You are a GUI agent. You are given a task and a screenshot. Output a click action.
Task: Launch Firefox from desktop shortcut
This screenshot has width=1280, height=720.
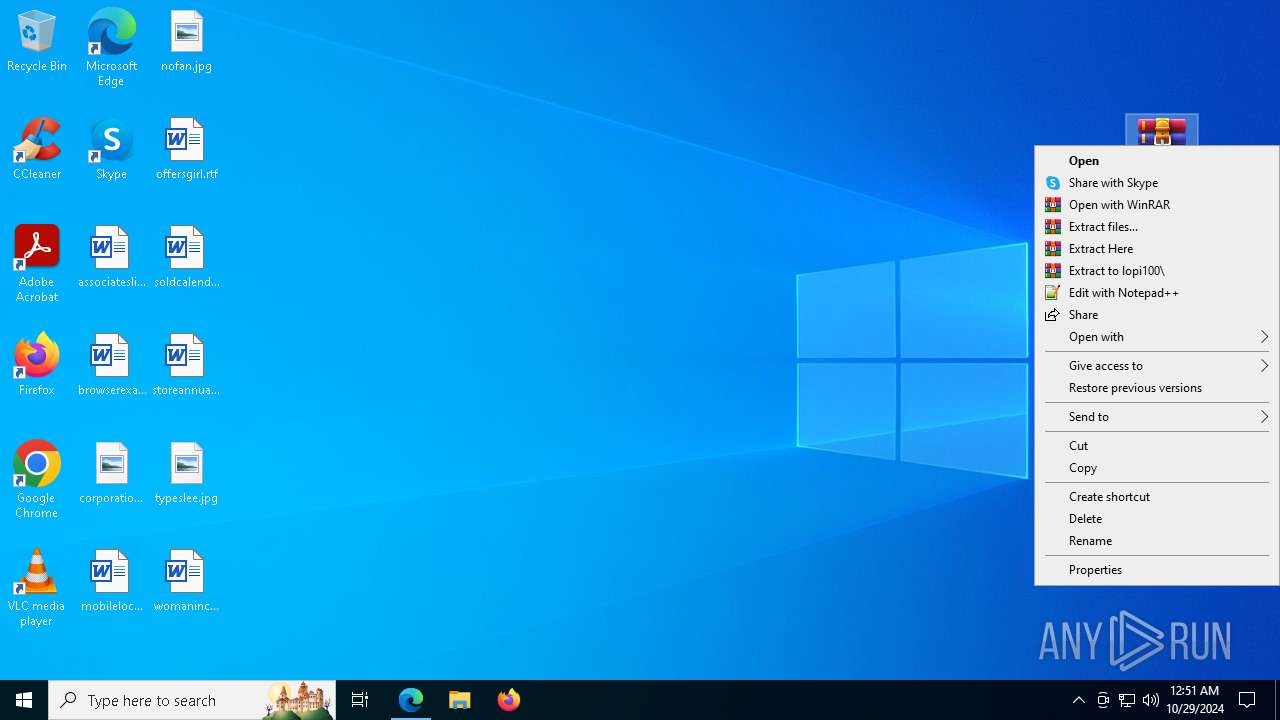pos(37,366)
